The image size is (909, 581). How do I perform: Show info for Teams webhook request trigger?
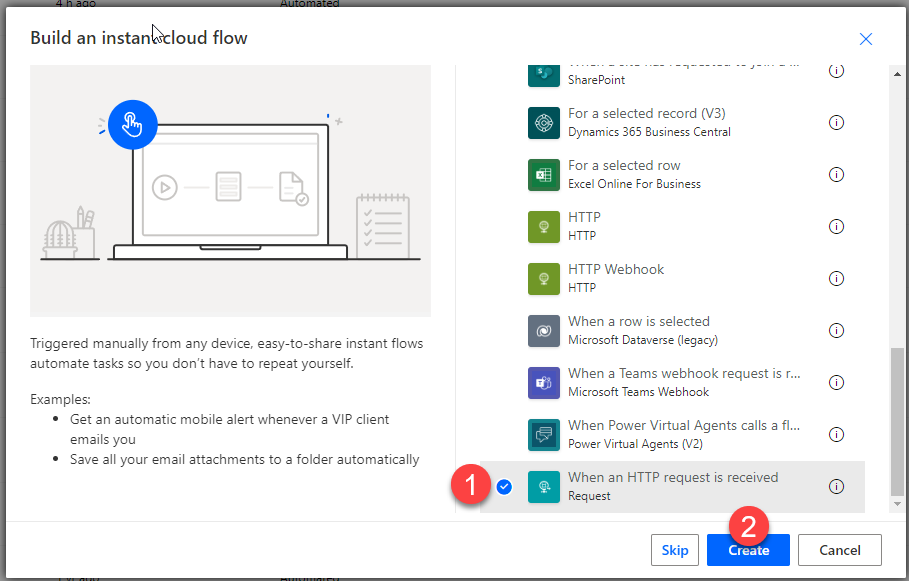836,383
